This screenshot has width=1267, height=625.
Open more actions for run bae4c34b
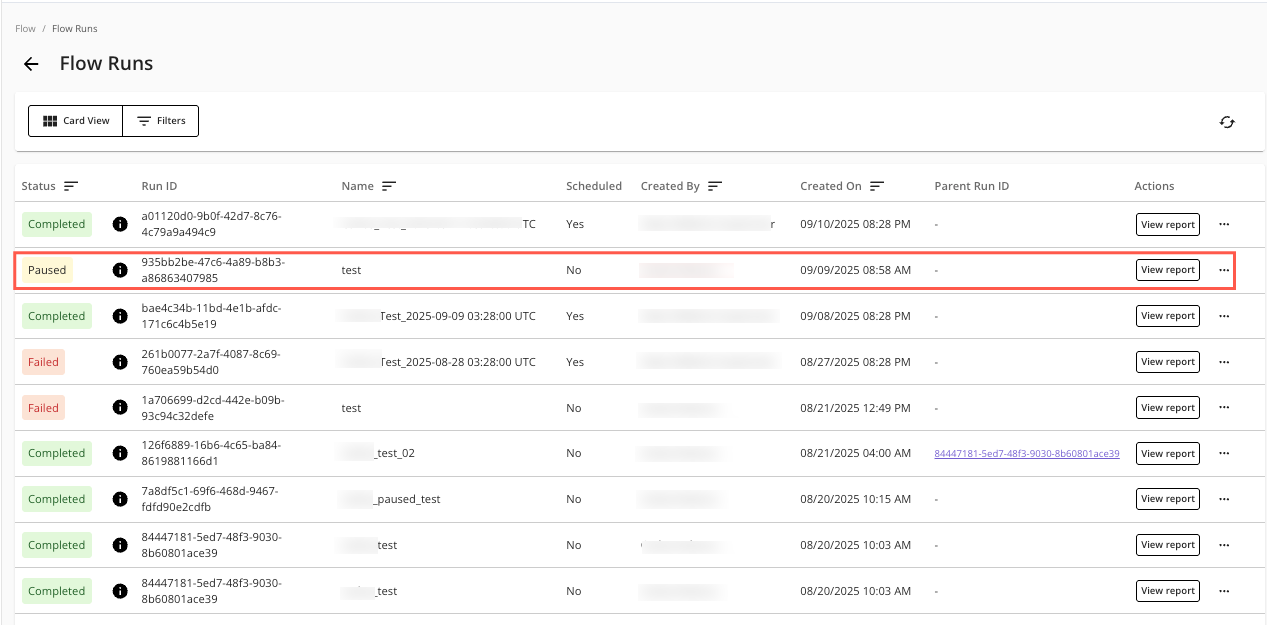(1224, 316)
